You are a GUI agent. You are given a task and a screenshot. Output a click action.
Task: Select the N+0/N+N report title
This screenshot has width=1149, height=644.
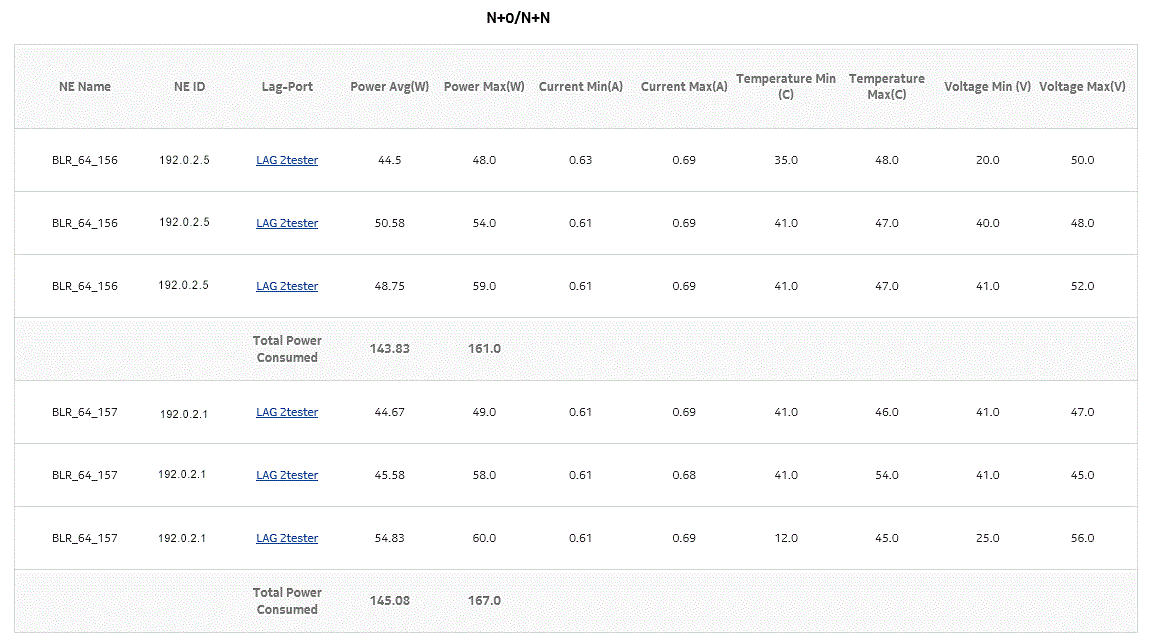pos(519,17)
